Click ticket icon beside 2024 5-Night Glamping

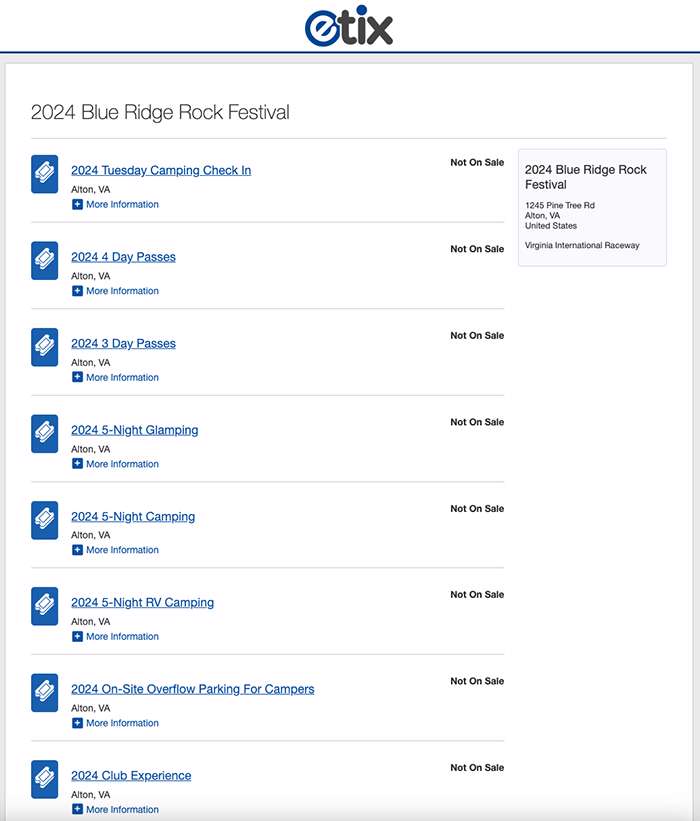[x=45, y=434]
